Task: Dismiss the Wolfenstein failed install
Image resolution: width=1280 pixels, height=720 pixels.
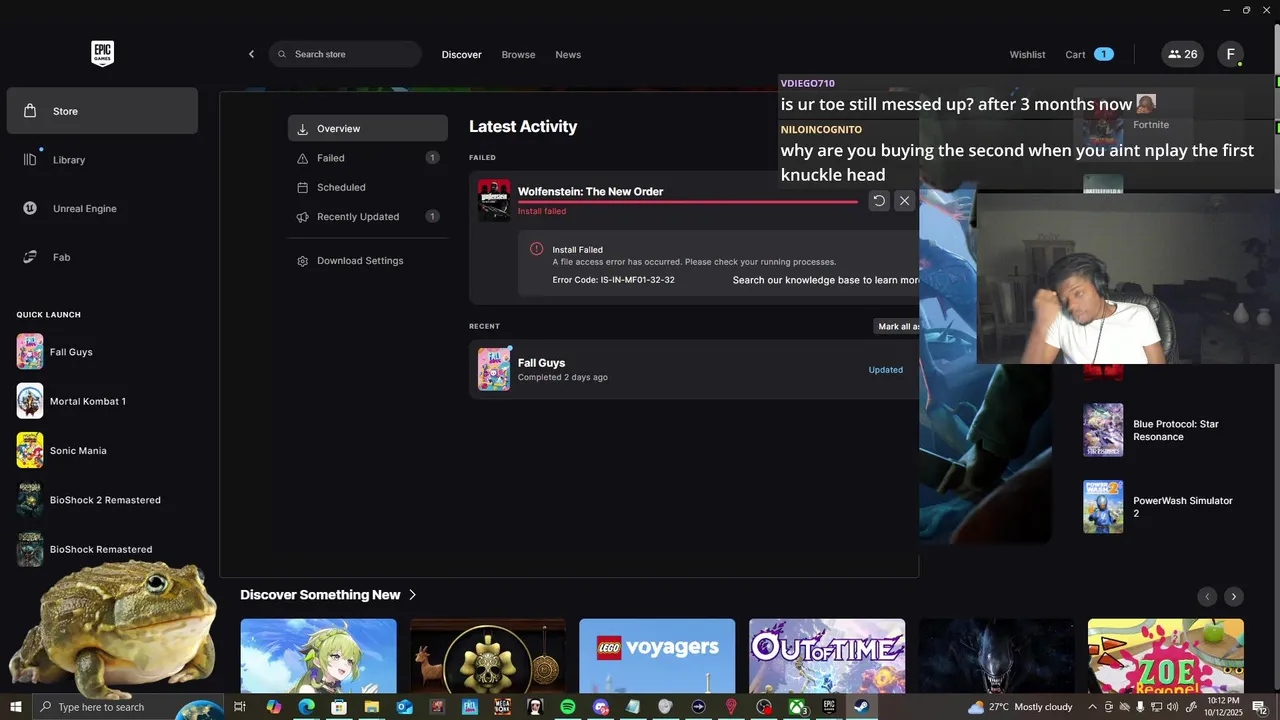Action: tap(904, 200)
